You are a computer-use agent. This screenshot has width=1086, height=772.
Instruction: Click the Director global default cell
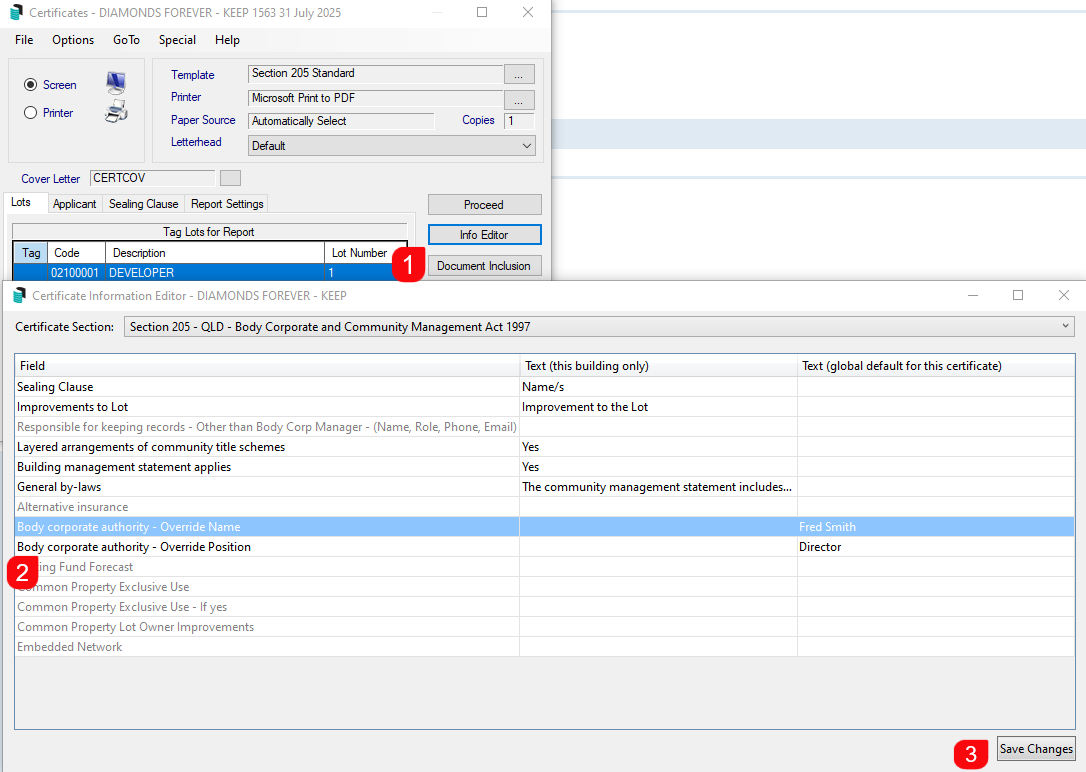[936, 547]
